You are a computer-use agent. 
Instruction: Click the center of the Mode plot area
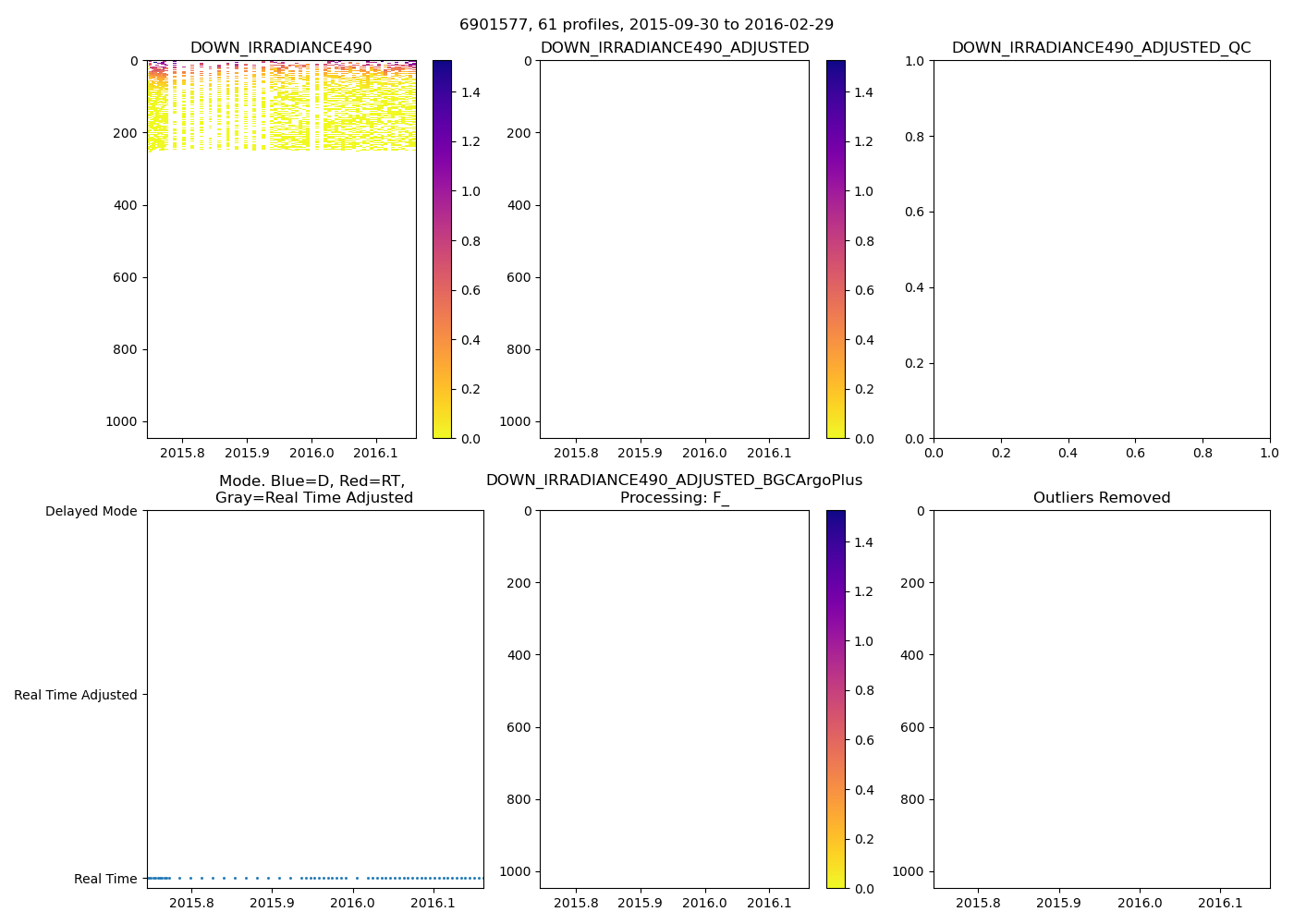tap(314, 699)
